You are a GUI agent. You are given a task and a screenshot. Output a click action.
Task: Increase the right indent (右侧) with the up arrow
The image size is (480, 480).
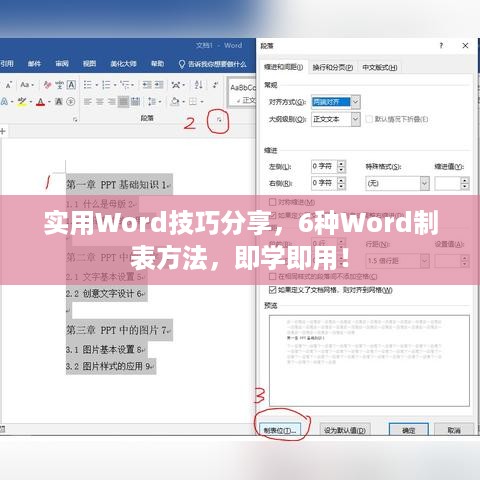pos(341,180)
